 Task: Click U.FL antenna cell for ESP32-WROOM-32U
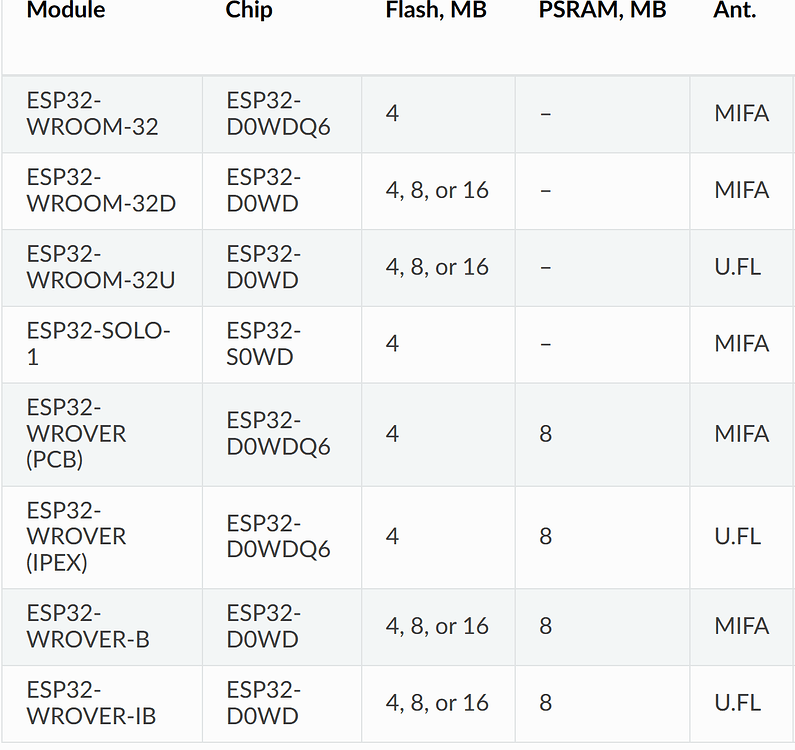point(742,268)
